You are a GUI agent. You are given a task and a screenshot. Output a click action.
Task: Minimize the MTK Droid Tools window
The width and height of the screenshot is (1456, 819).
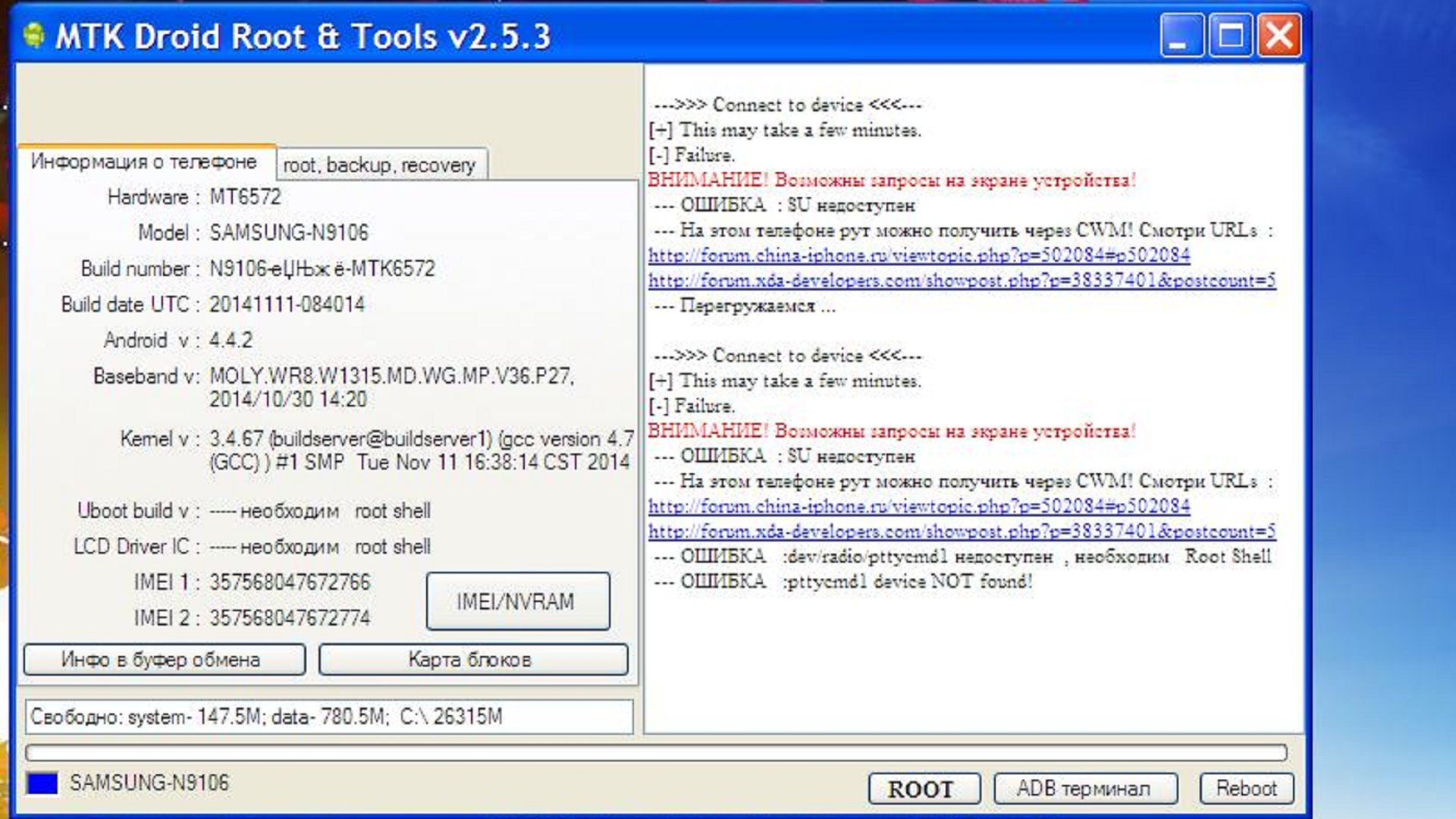click(x=1181, y=36)
